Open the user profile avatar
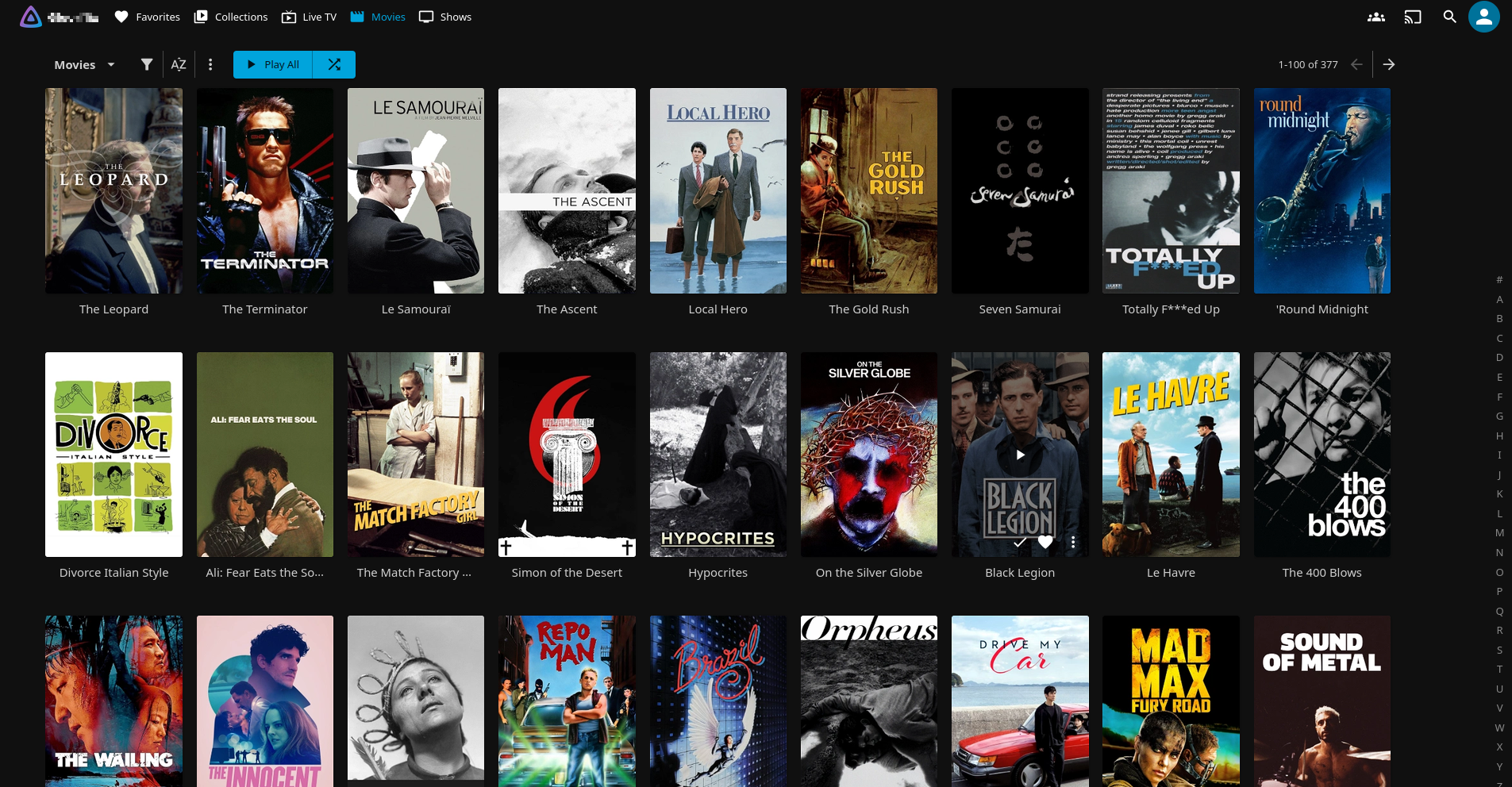 coord(1483,17)
